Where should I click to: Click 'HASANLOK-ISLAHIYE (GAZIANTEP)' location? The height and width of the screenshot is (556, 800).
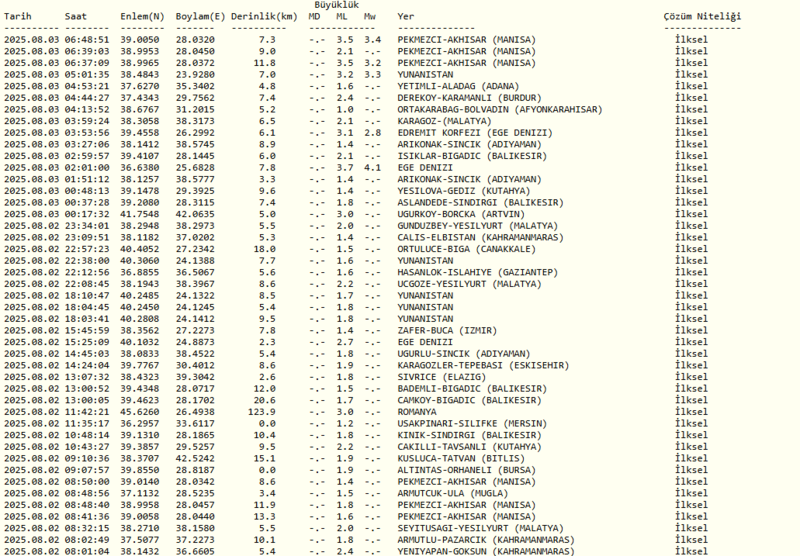[x=478, y=273]
